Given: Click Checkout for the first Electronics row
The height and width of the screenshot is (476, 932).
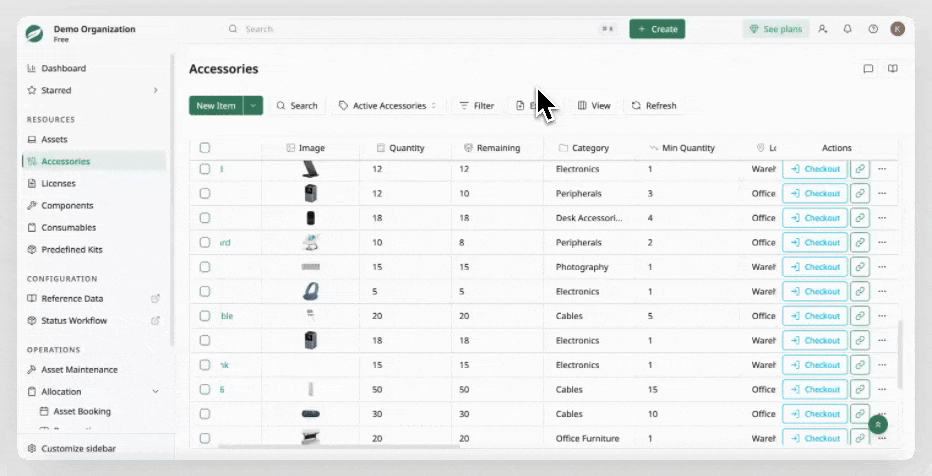Looking at the screenshot, I should click(814, 169).
